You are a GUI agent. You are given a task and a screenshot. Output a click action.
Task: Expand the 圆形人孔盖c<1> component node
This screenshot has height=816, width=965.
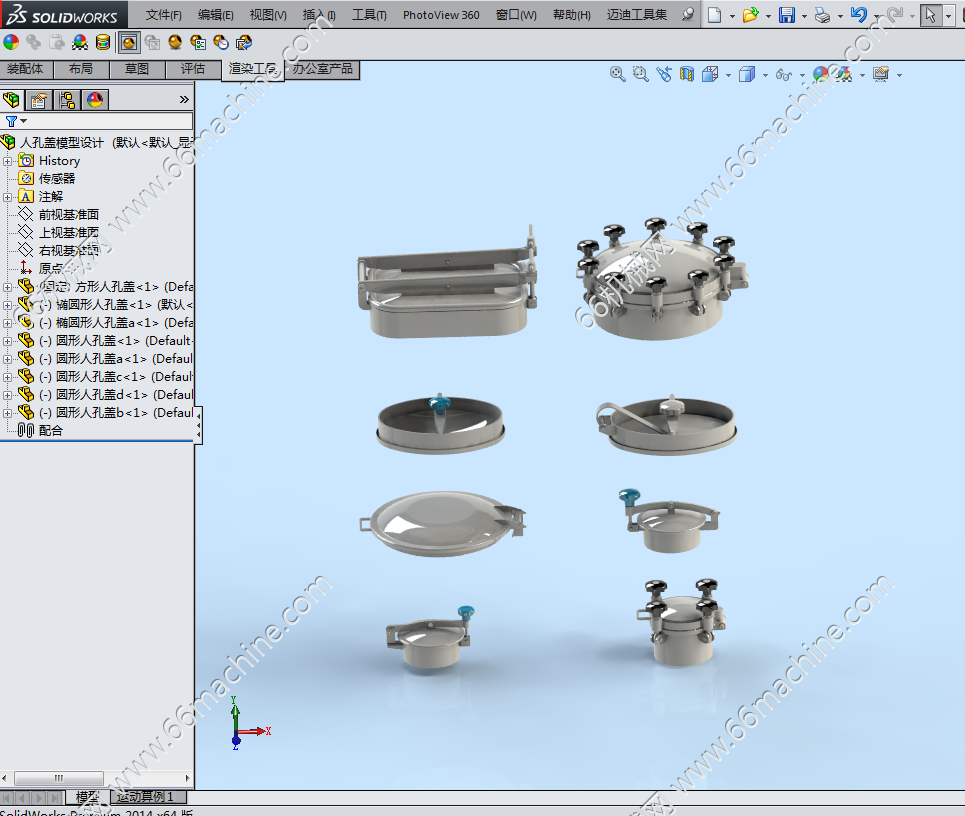[7, 377]
